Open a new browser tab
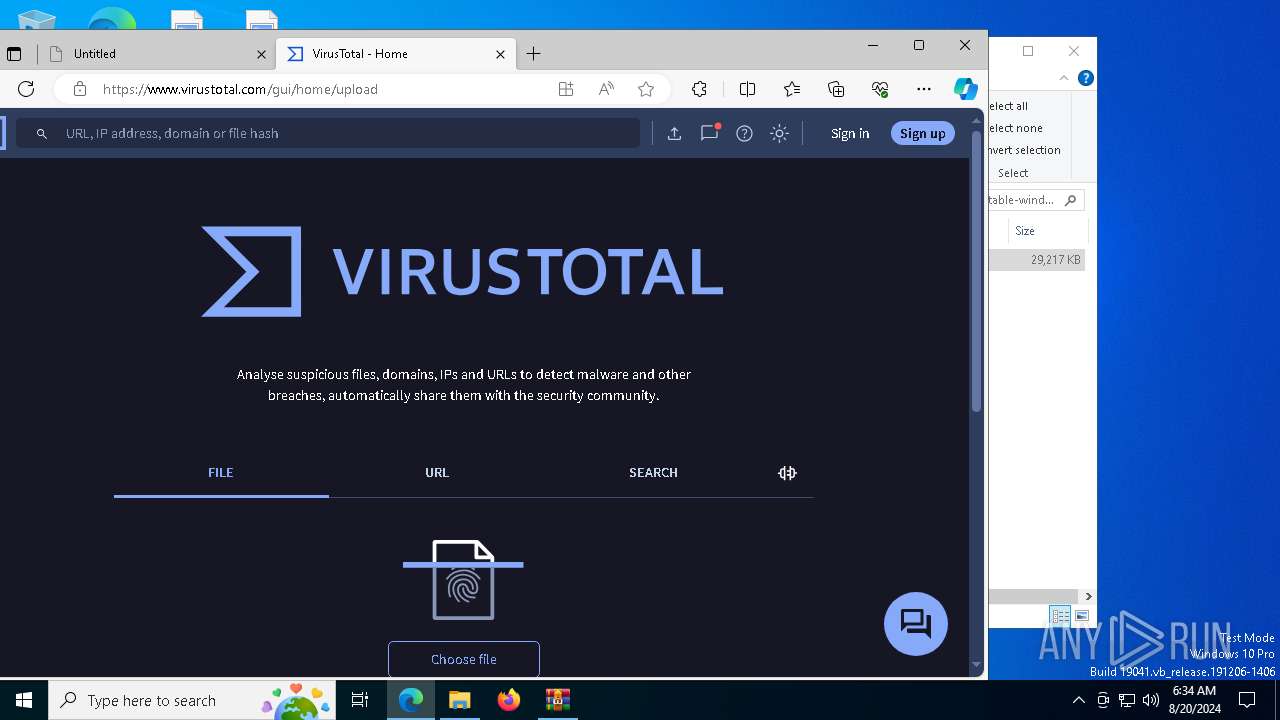The image size is (1280, 720). [x=534, y=54]
